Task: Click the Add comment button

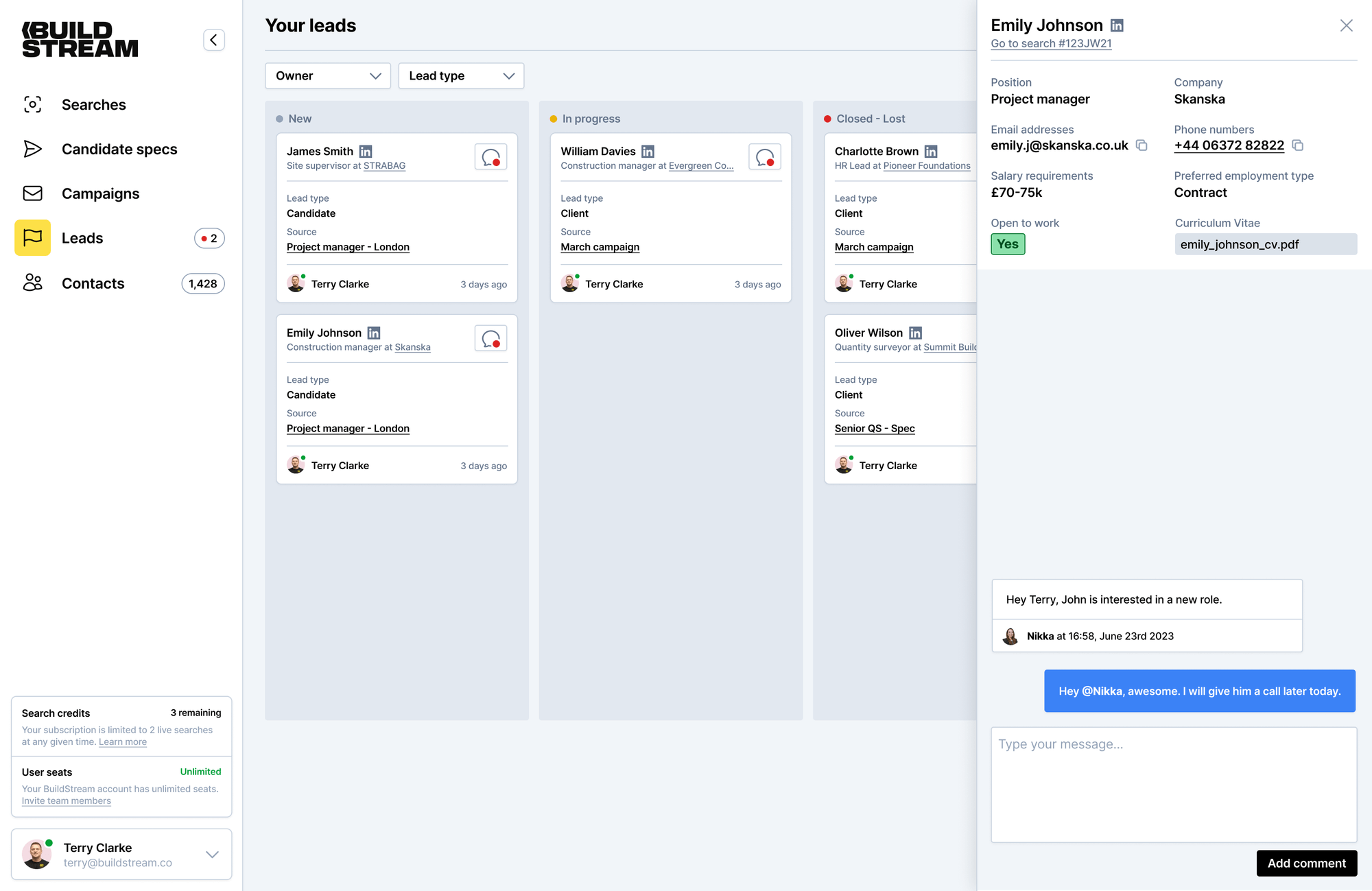Action: point(1306,863)
